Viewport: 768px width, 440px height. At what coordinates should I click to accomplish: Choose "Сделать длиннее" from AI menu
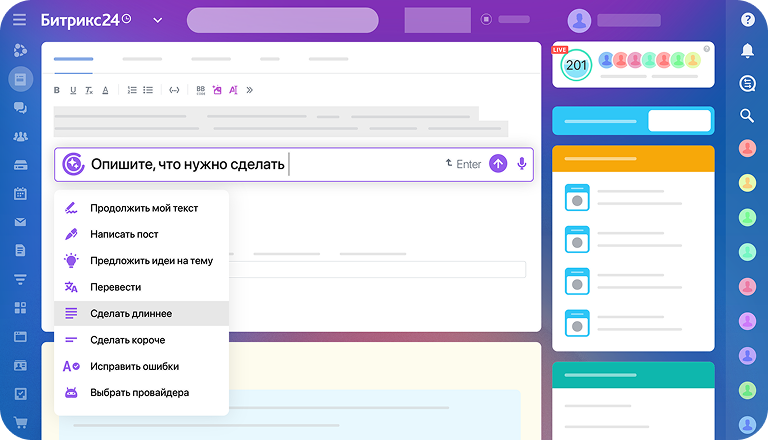pyautogui.click(x=131, y=314)
